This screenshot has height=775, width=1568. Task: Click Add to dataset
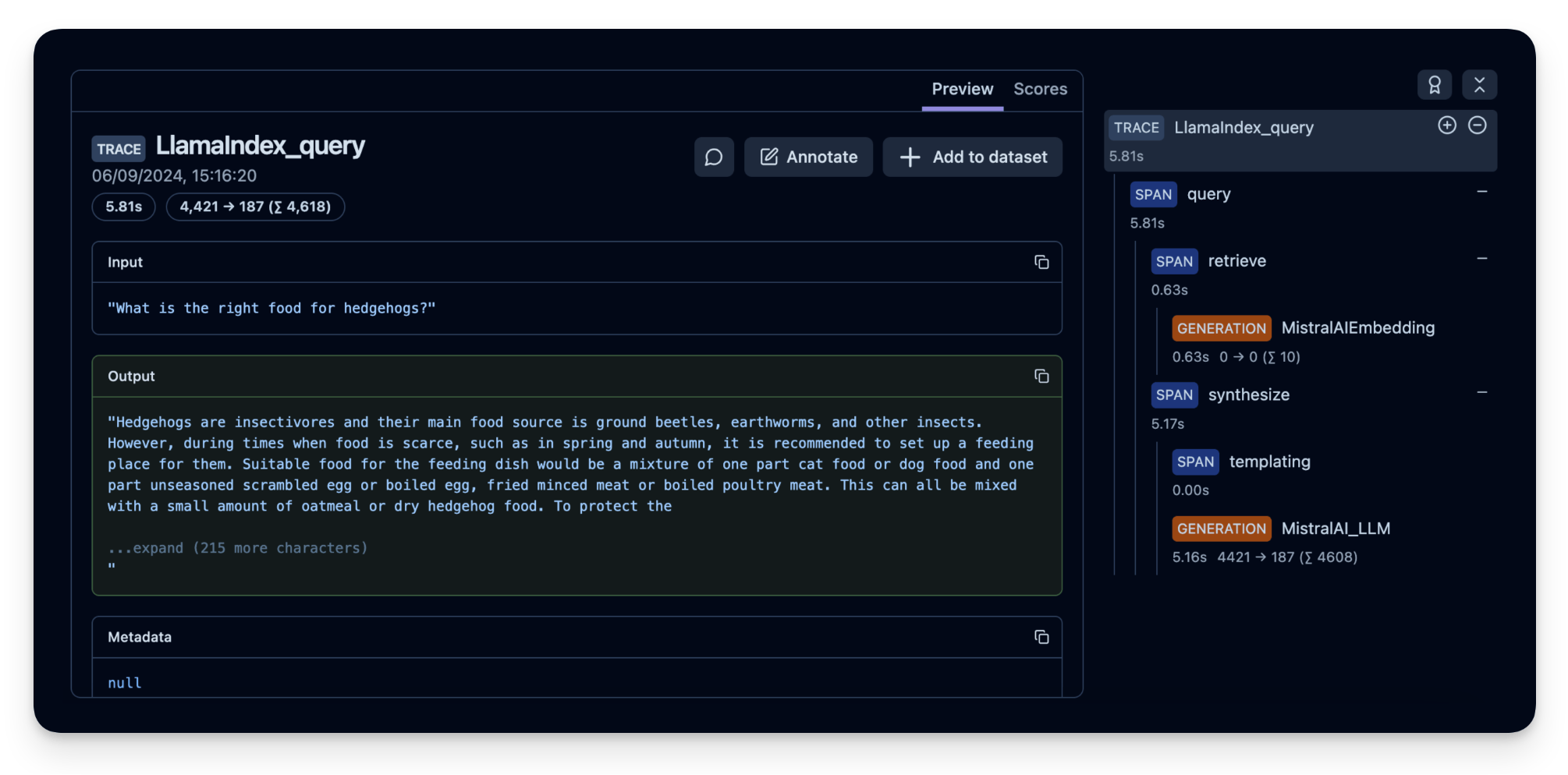click(972, 157)
